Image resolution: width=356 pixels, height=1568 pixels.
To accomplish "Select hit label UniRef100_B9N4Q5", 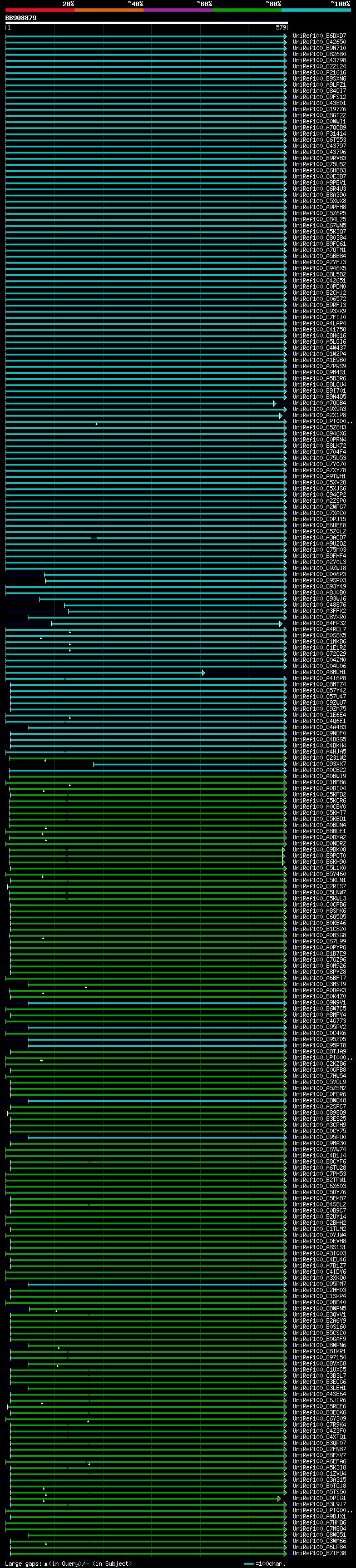I will coord(319,397).
